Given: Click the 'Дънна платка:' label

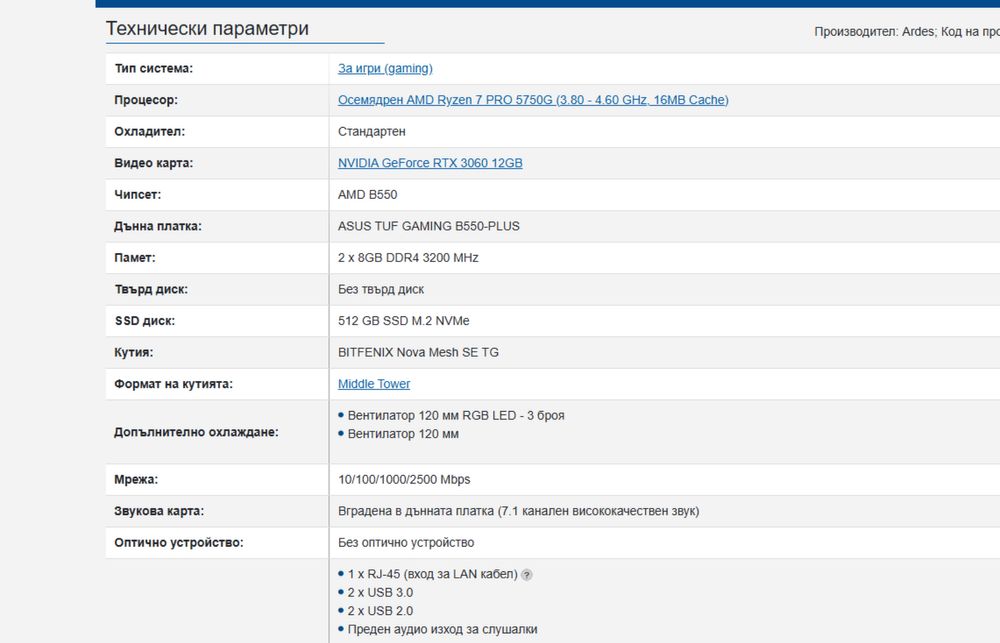Looking at the screenshot, I should pyautogui.click(x=158, y=226).
